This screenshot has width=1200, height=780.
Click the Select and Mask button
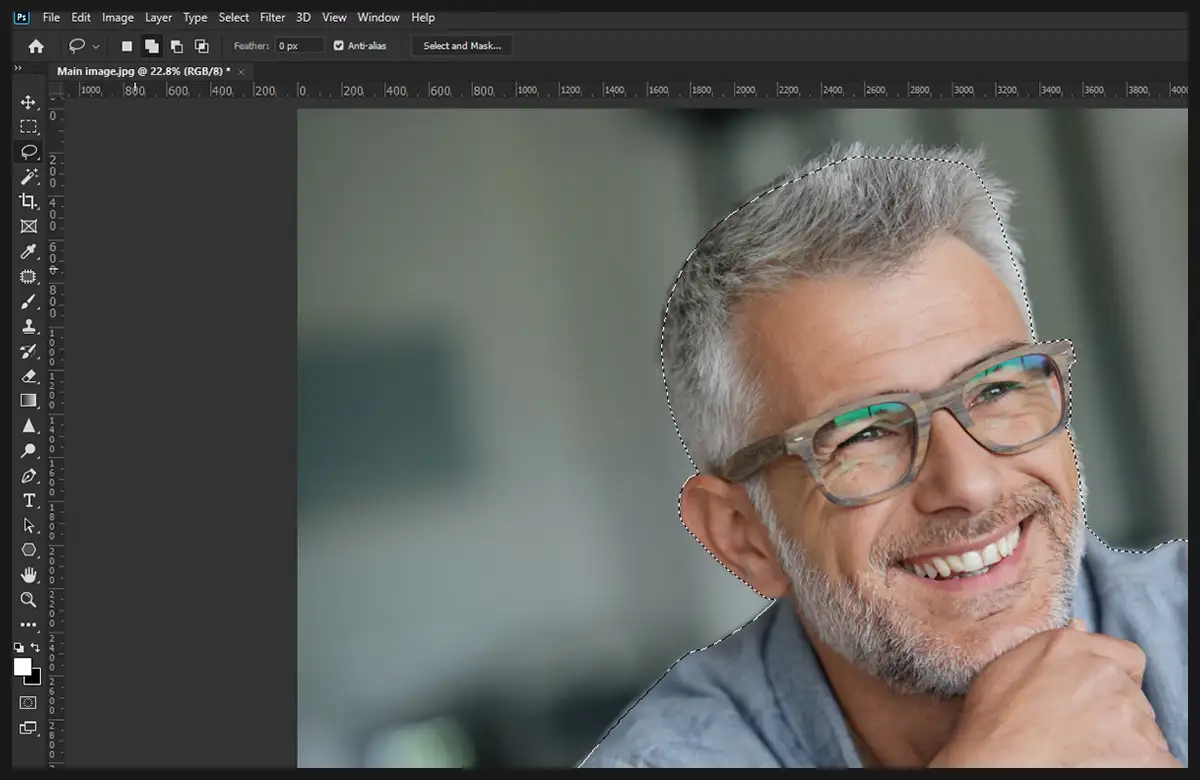(x=461, y=46)
